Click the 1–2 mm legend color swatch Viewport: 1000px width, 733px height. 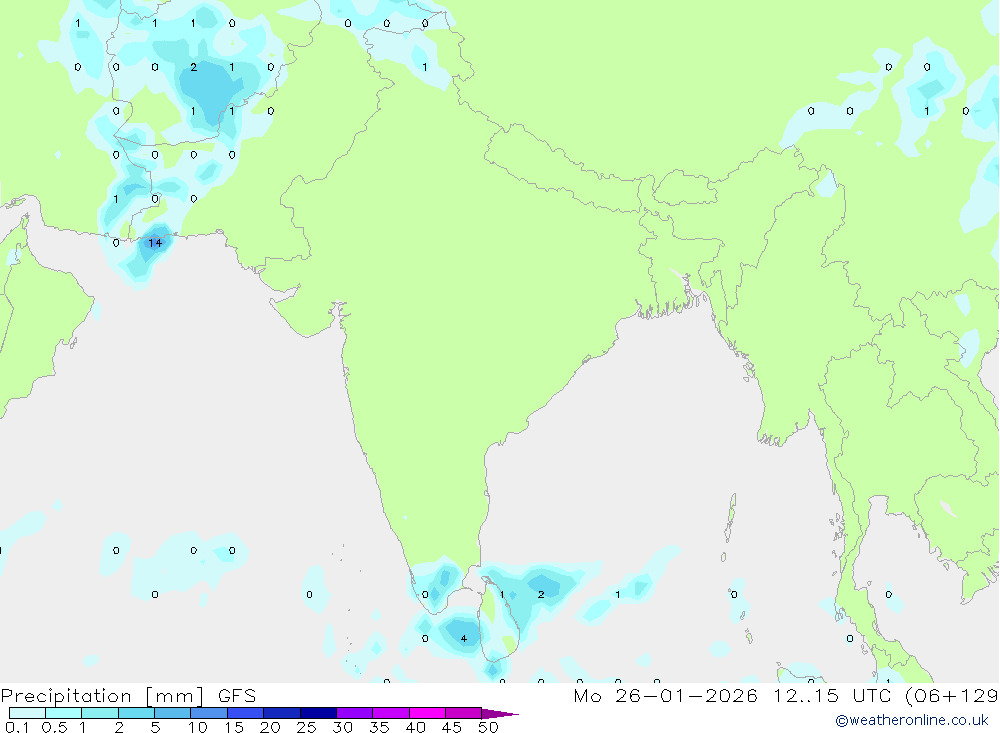(99, 713)
